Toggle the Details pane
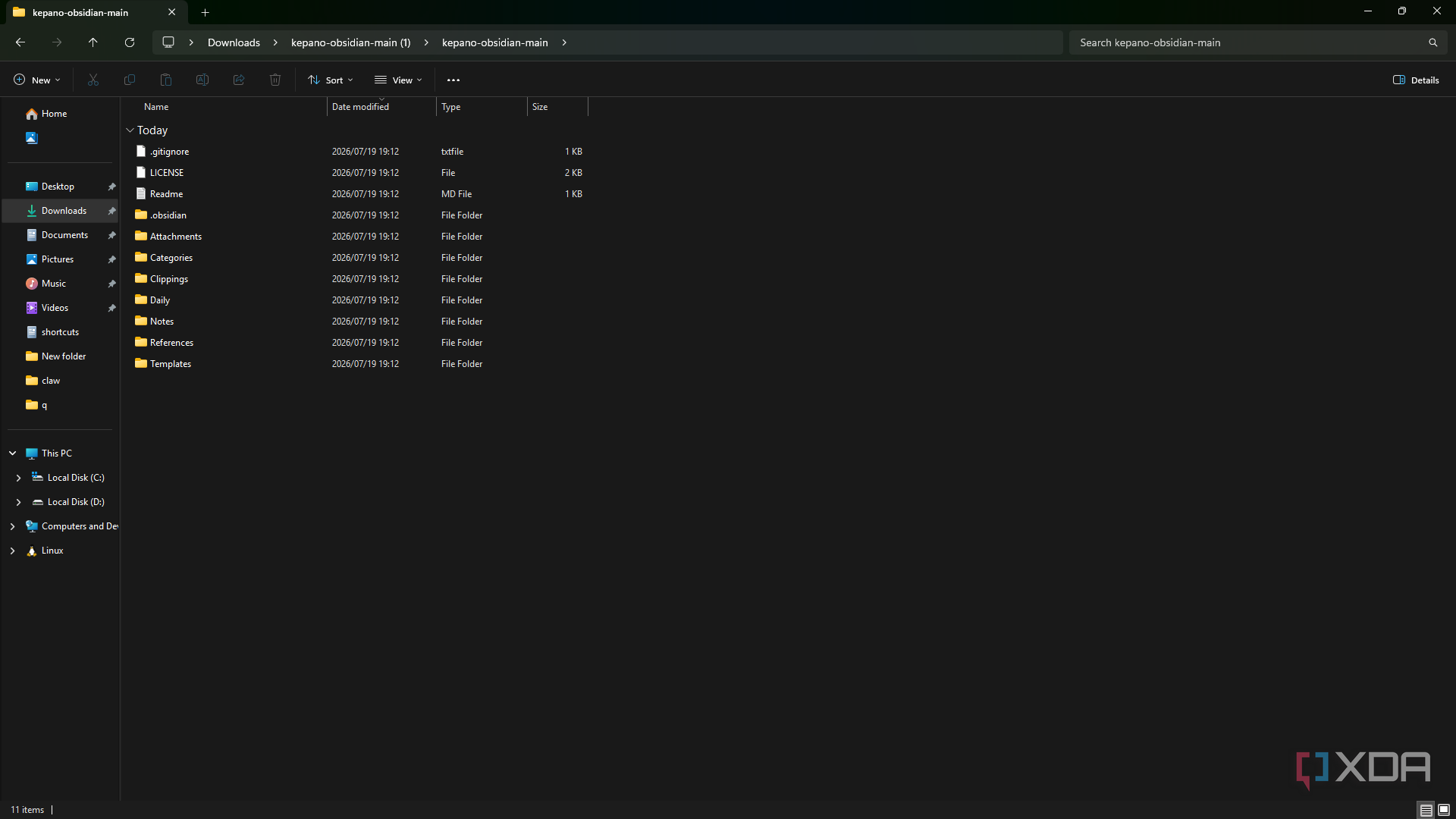 pos(1416,80)
